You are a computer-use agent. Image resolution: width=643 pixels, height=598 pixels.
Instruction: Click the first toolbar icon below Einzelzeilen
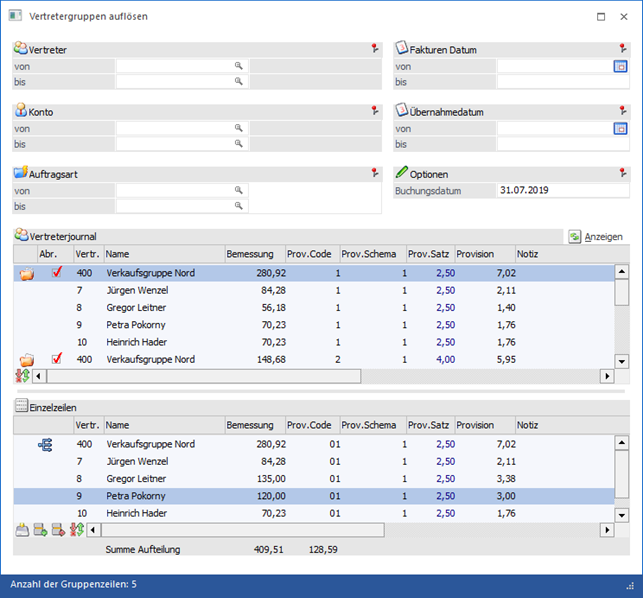tap(23, 529)
